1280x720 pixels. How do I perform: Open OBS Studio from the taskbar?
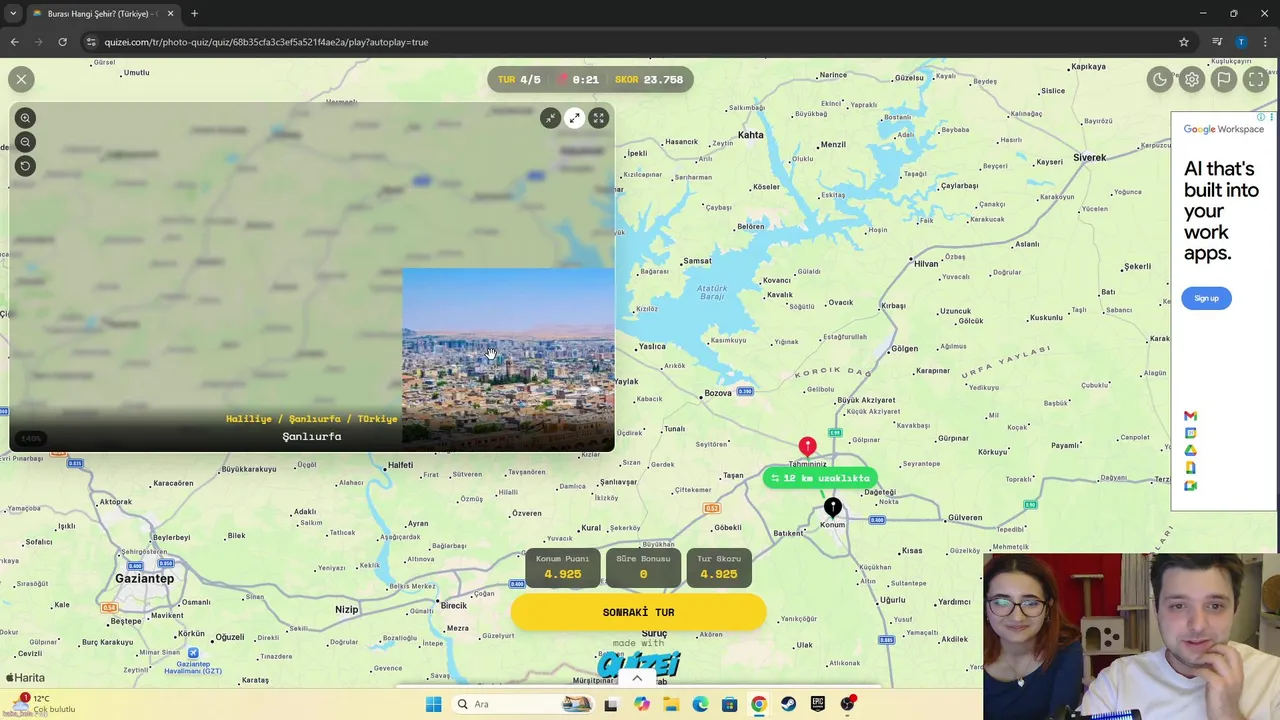click(848, 704)
